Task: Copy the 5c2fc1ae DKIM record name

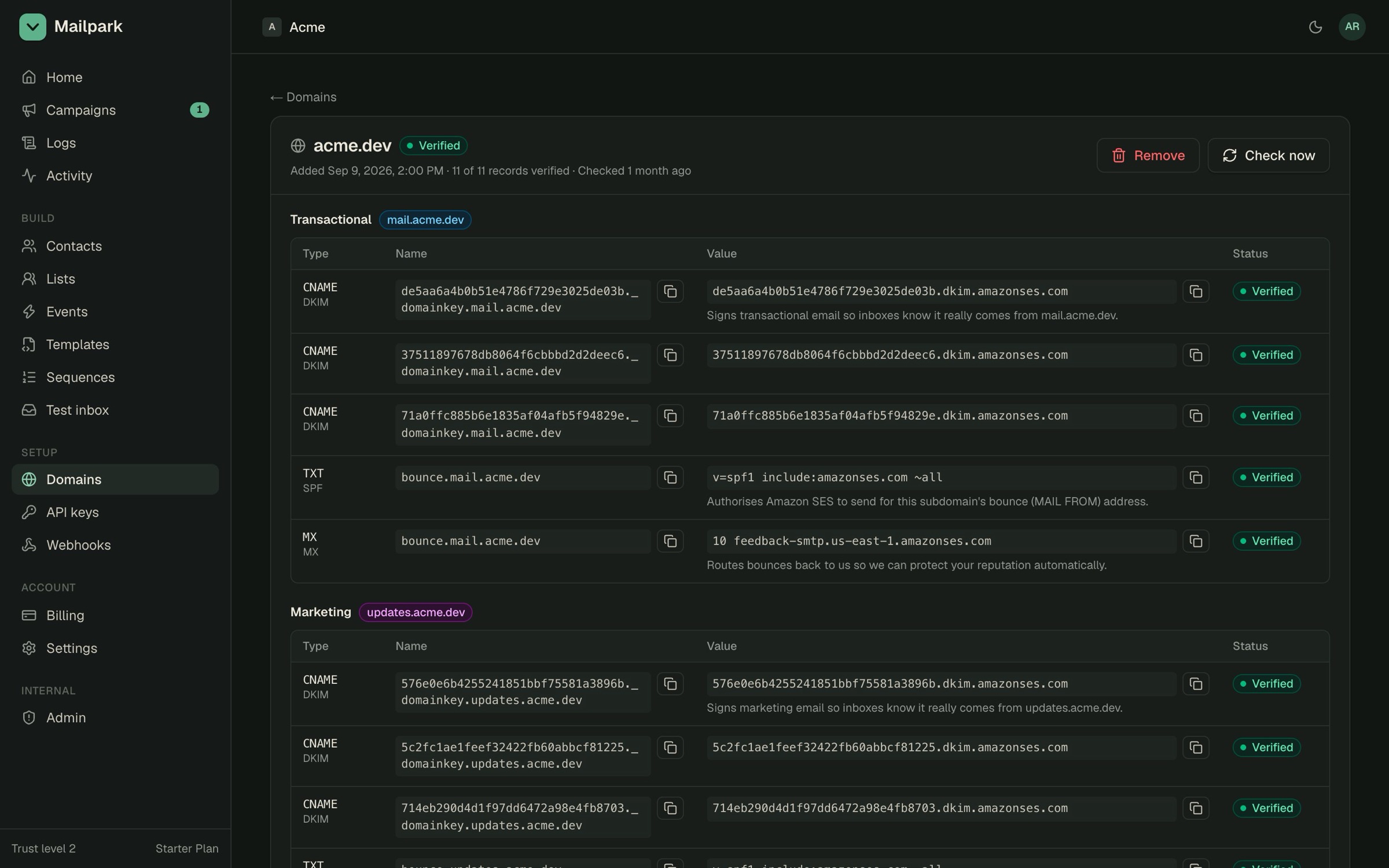Action: [670, 748]
